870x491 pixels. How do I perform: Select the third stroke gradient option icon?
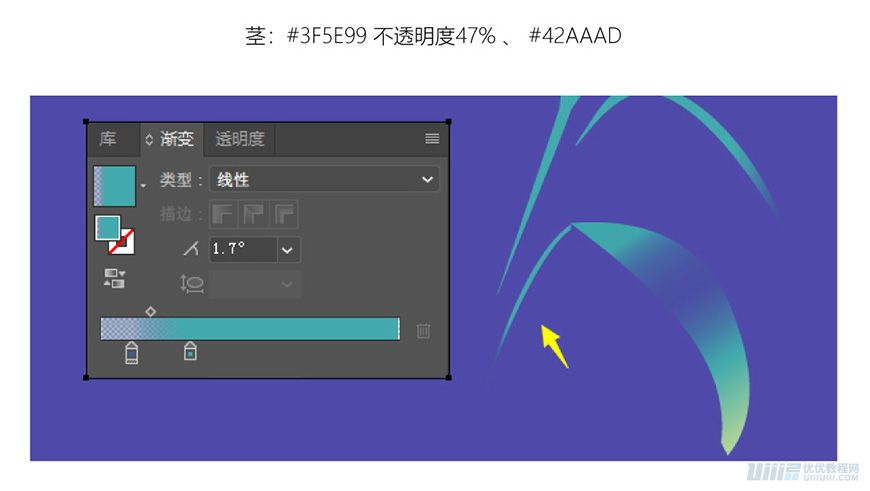(285, 214)
